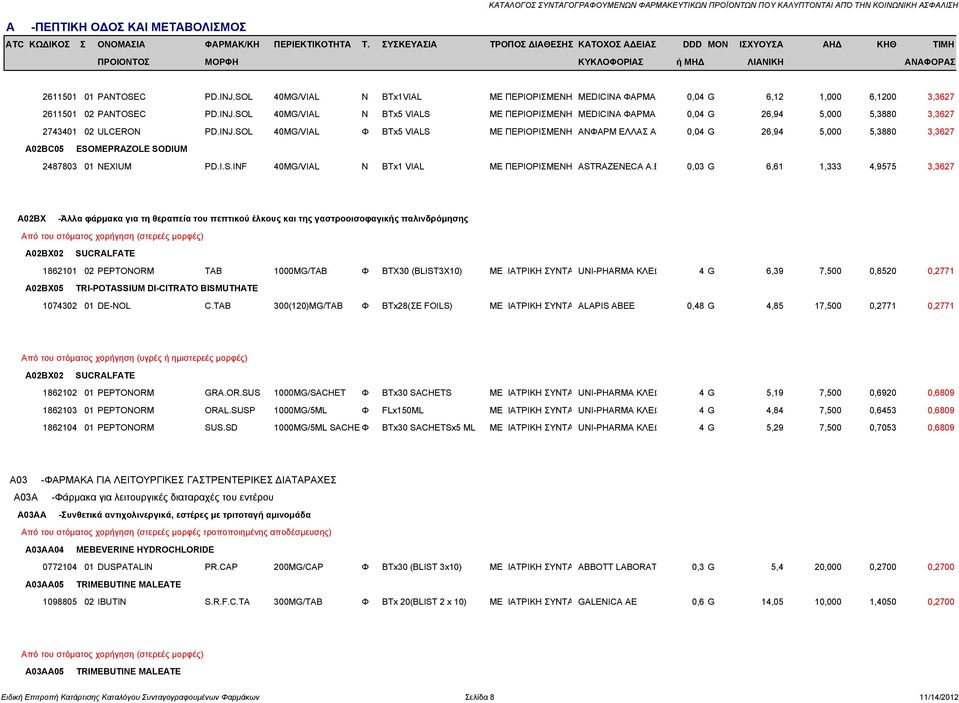Click PANTOSEC in the BTx5 VIALS row
959x703 pixels.
[121, 114]
